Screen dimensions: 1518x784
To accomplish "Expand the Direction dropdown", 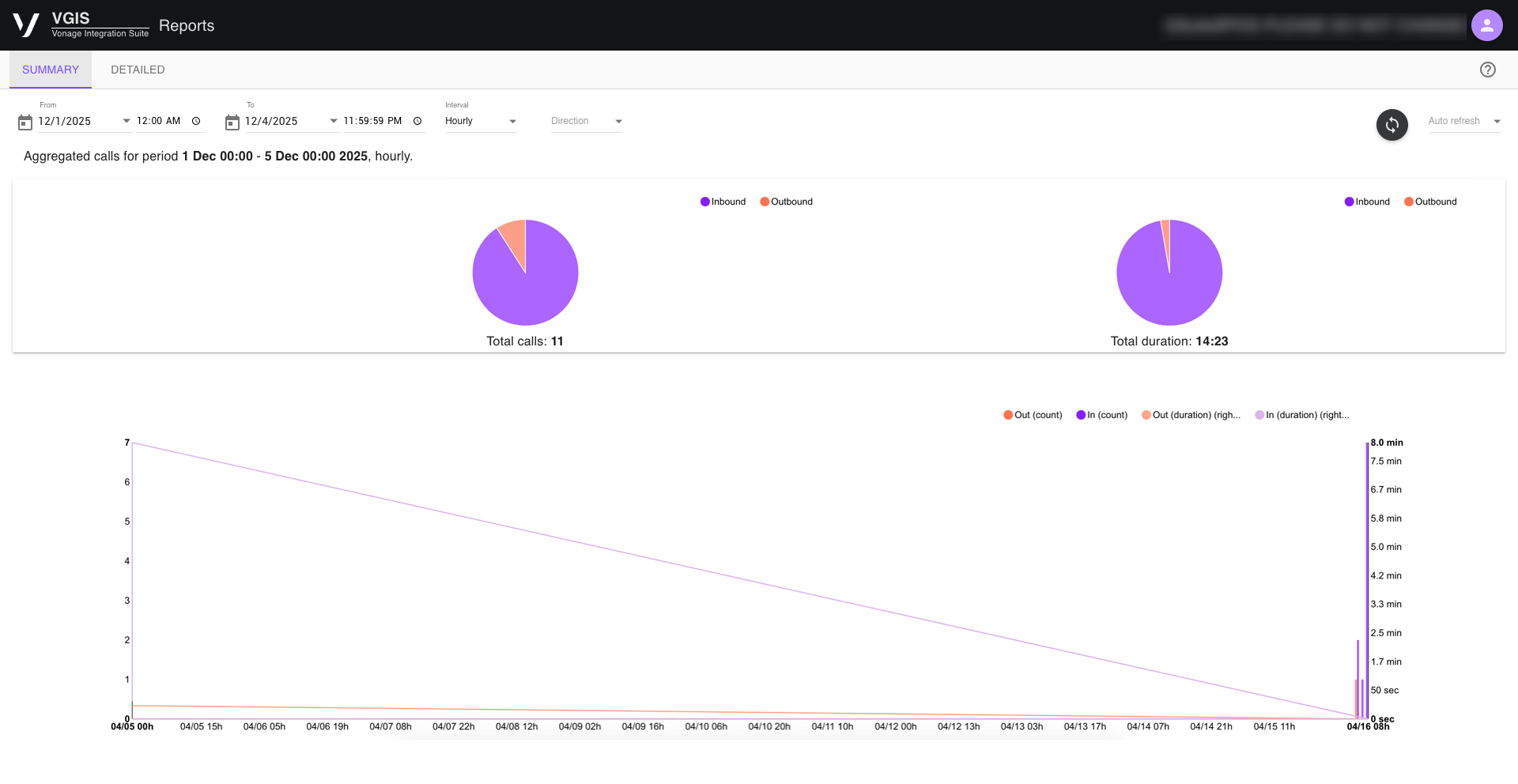I will coord(586,121).
